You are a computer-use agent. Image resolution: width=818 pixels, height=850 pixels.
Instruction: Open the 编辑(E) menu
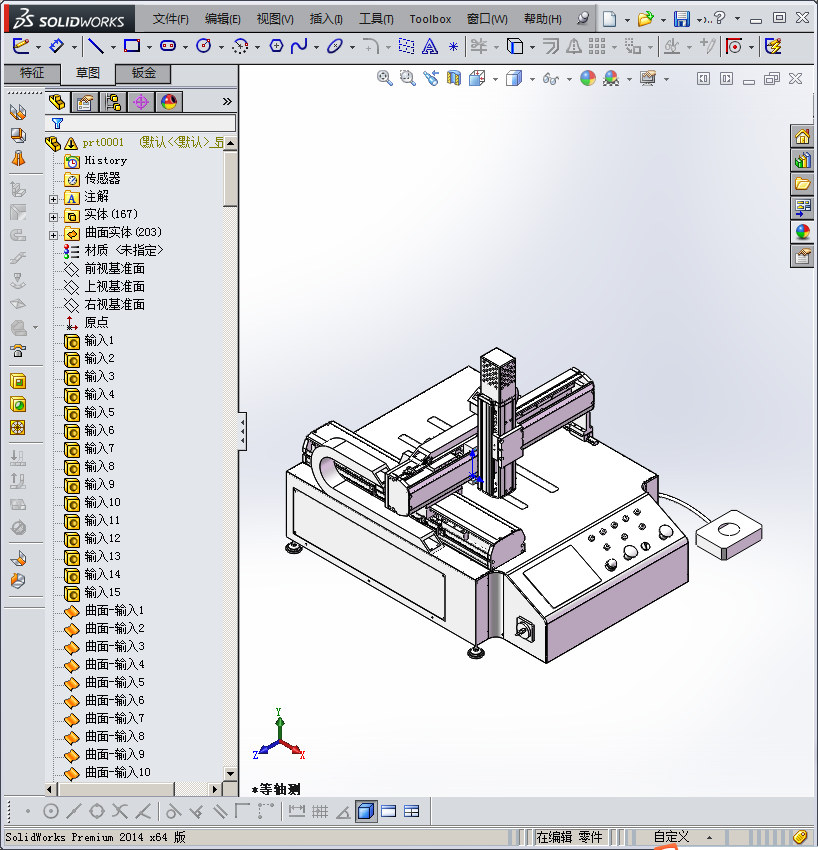tap(223, 19)
